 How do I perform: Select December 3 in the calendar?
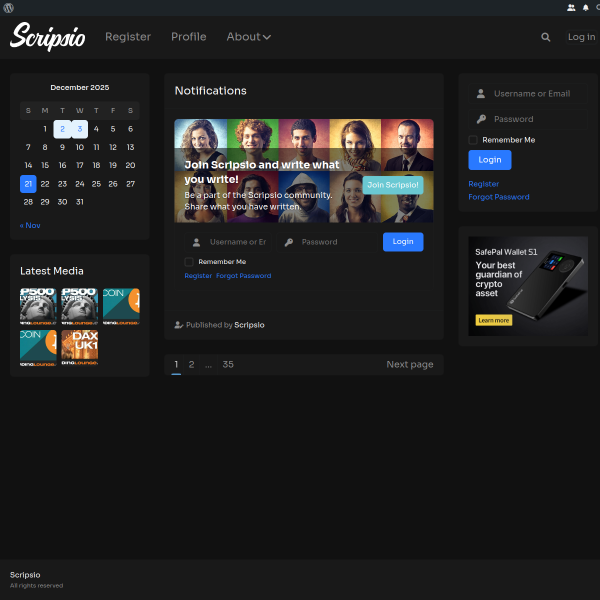coord(80,129)
